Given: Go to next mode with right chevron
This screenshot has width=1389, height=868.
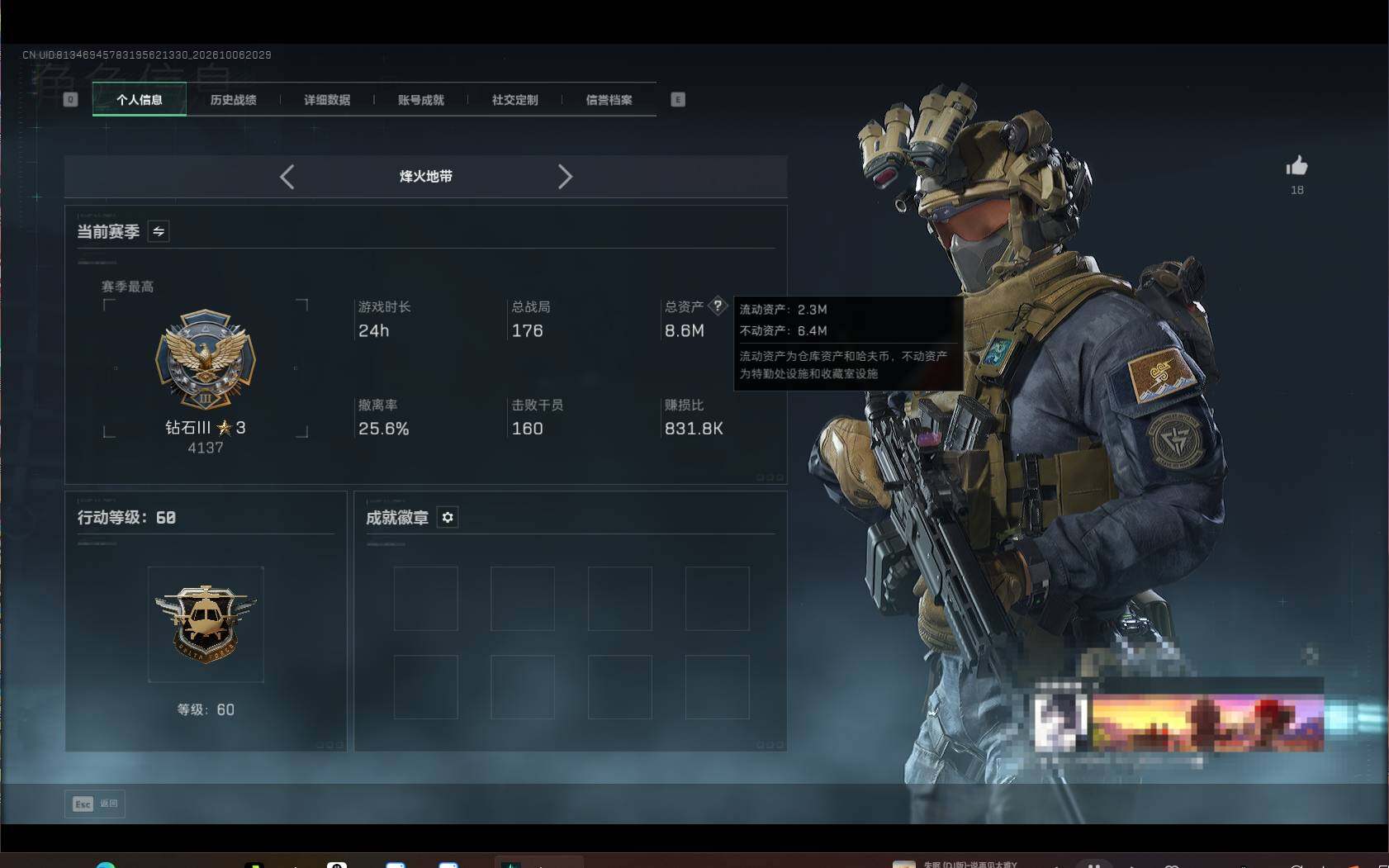Looking at the screenshot, I should point(565,177).
